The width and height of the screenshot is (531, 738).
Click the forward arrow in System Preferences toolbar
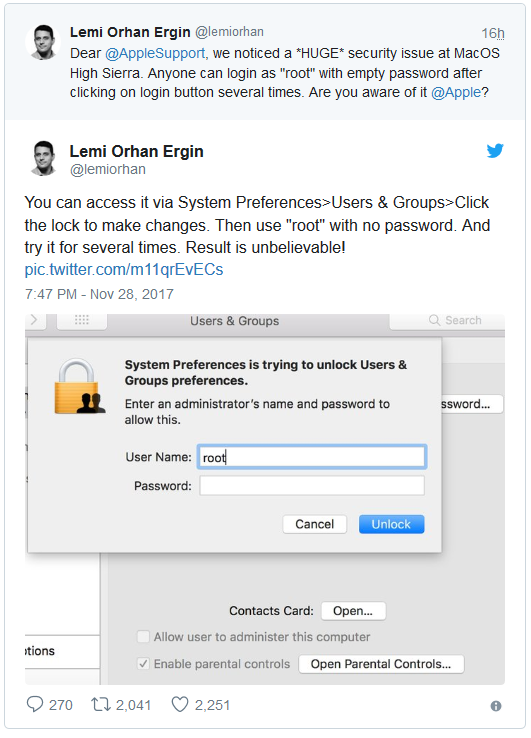point(34,320)
